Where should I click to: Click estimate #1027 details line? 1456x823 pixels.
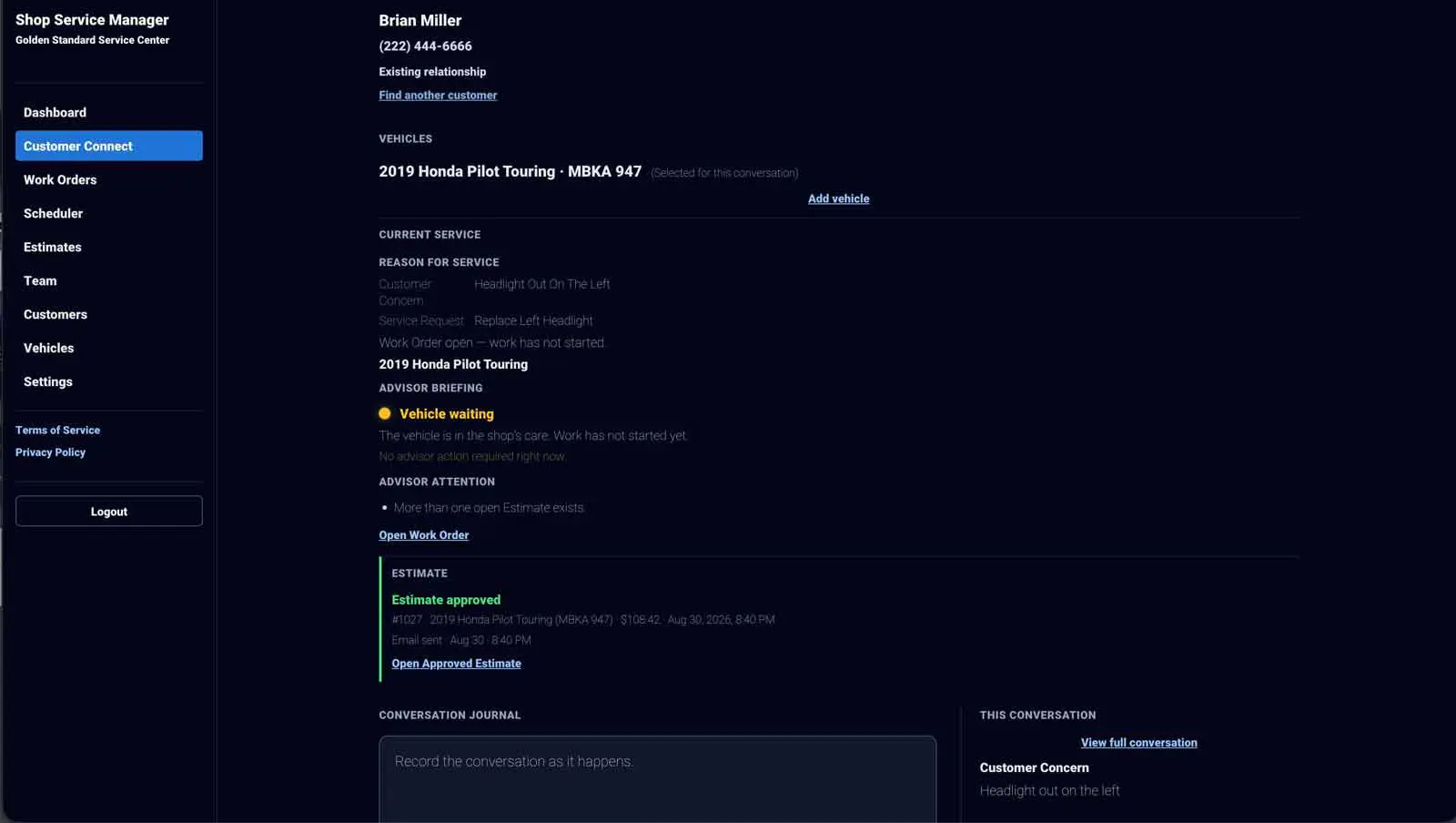click(583, 620)
